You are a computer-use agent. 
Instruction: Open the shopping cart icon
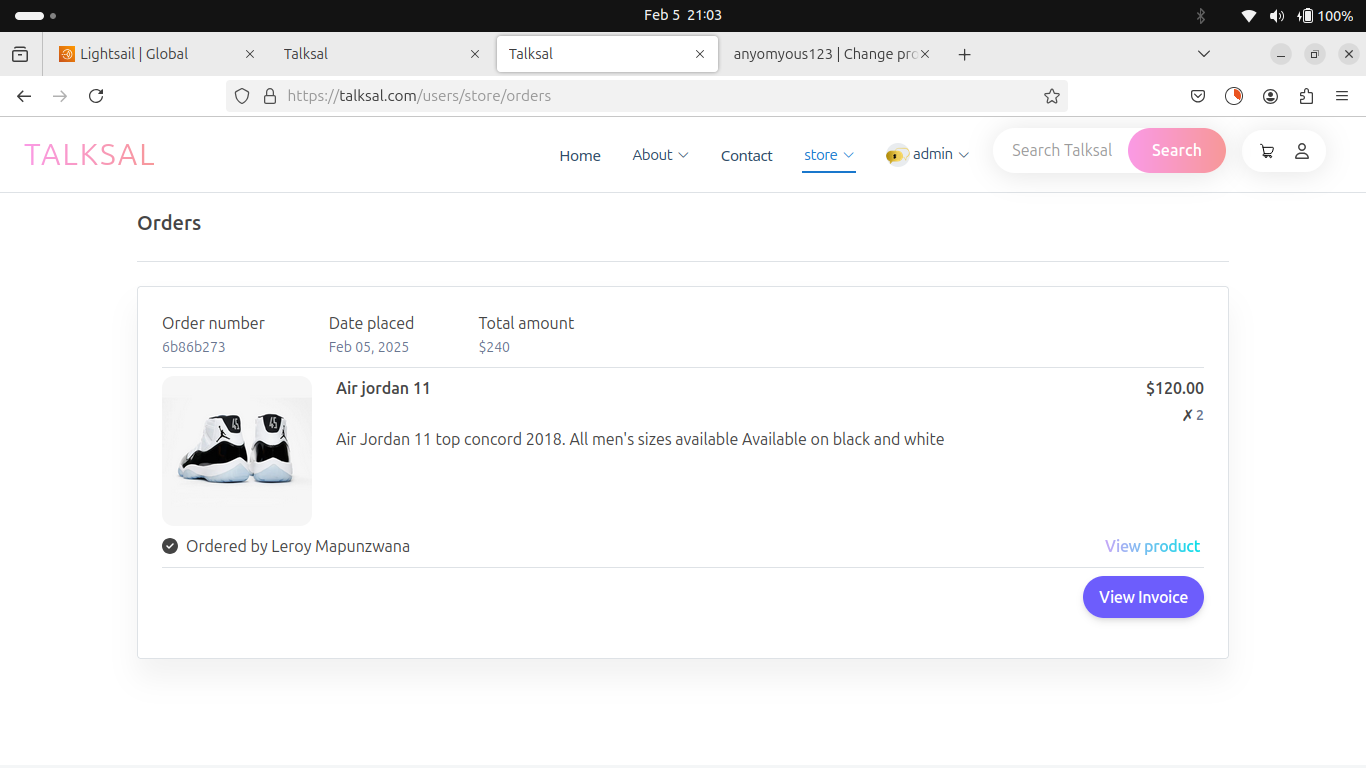[x=1267, y=152]
